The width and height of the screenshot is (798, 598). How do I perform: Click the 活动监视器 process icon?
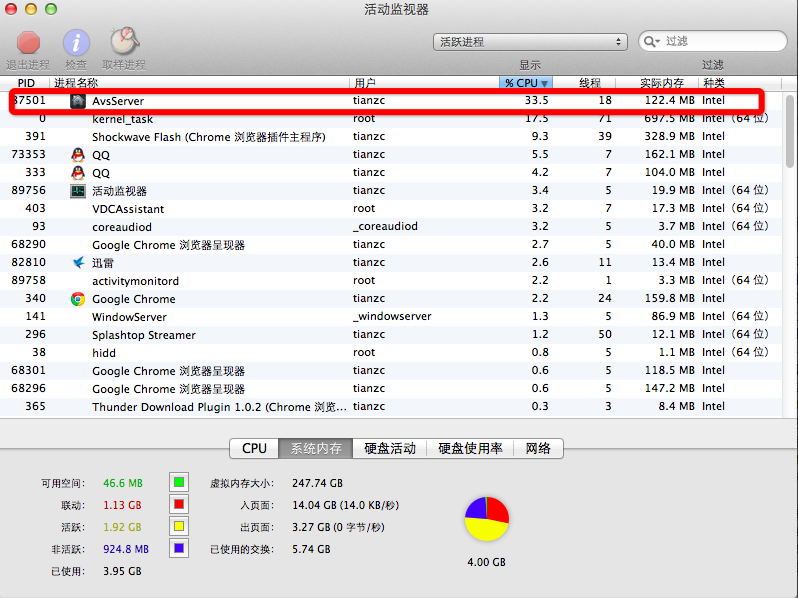tap(77, 191)
